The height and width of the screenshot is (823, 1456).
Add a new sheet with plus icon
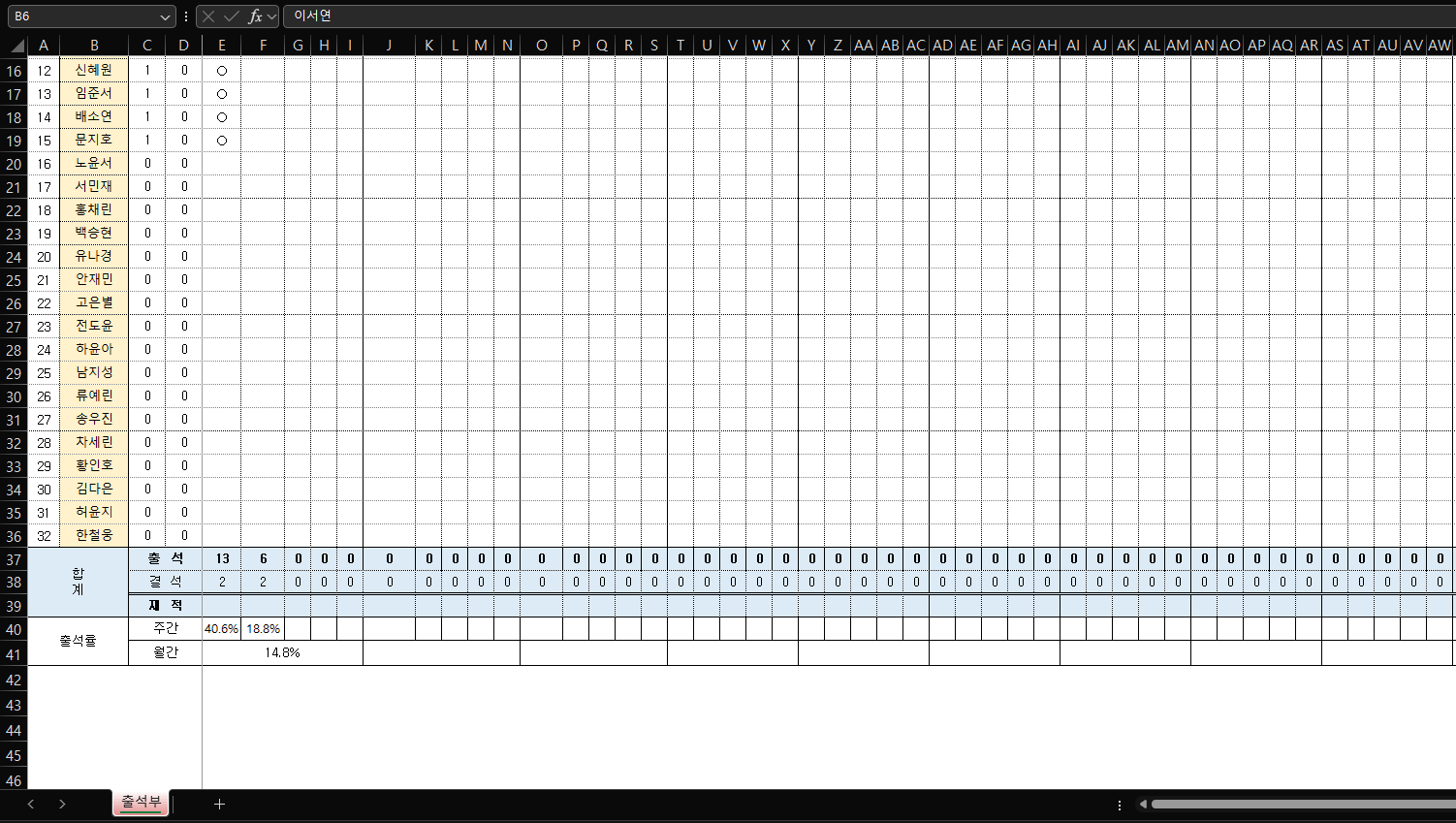click(x=219, y=804)
